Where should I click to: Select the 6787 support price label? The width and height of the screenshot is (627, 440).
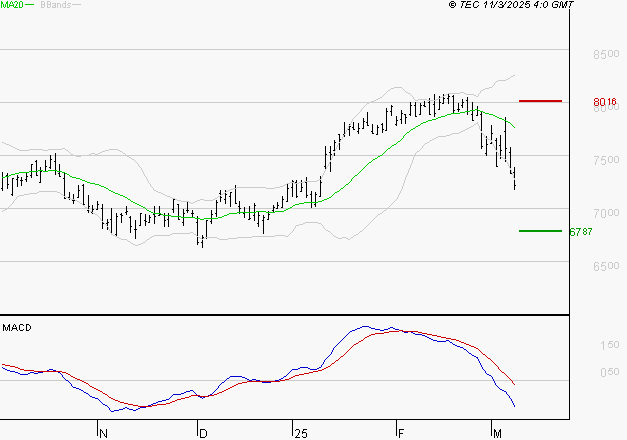point(581,232)
